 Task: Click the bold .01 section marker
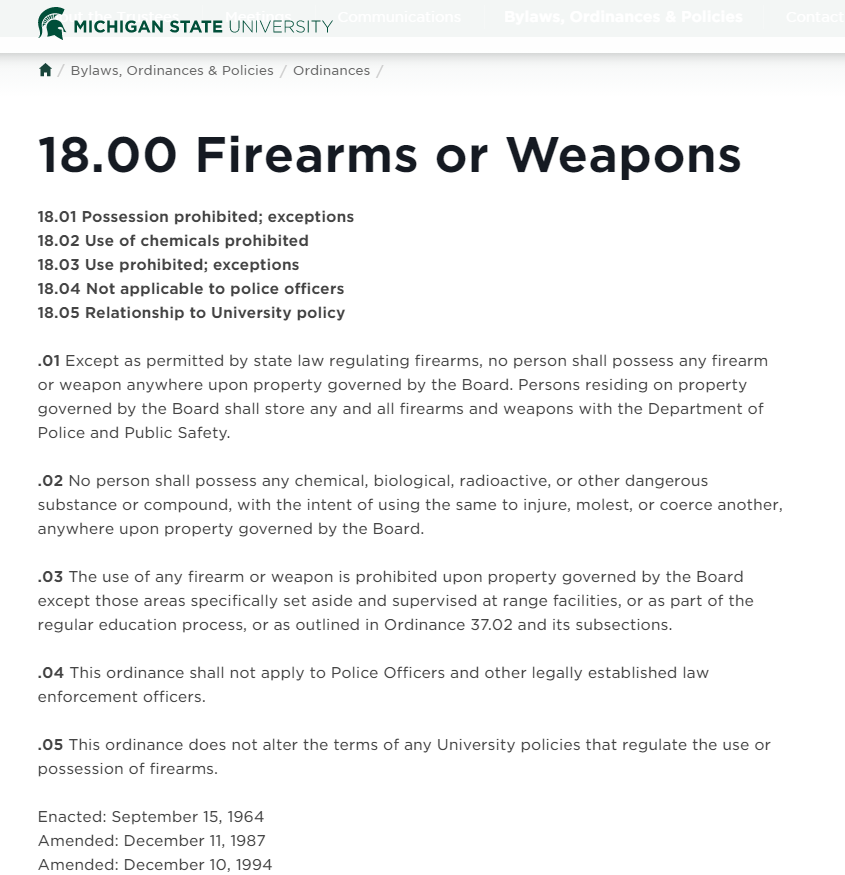49,361
